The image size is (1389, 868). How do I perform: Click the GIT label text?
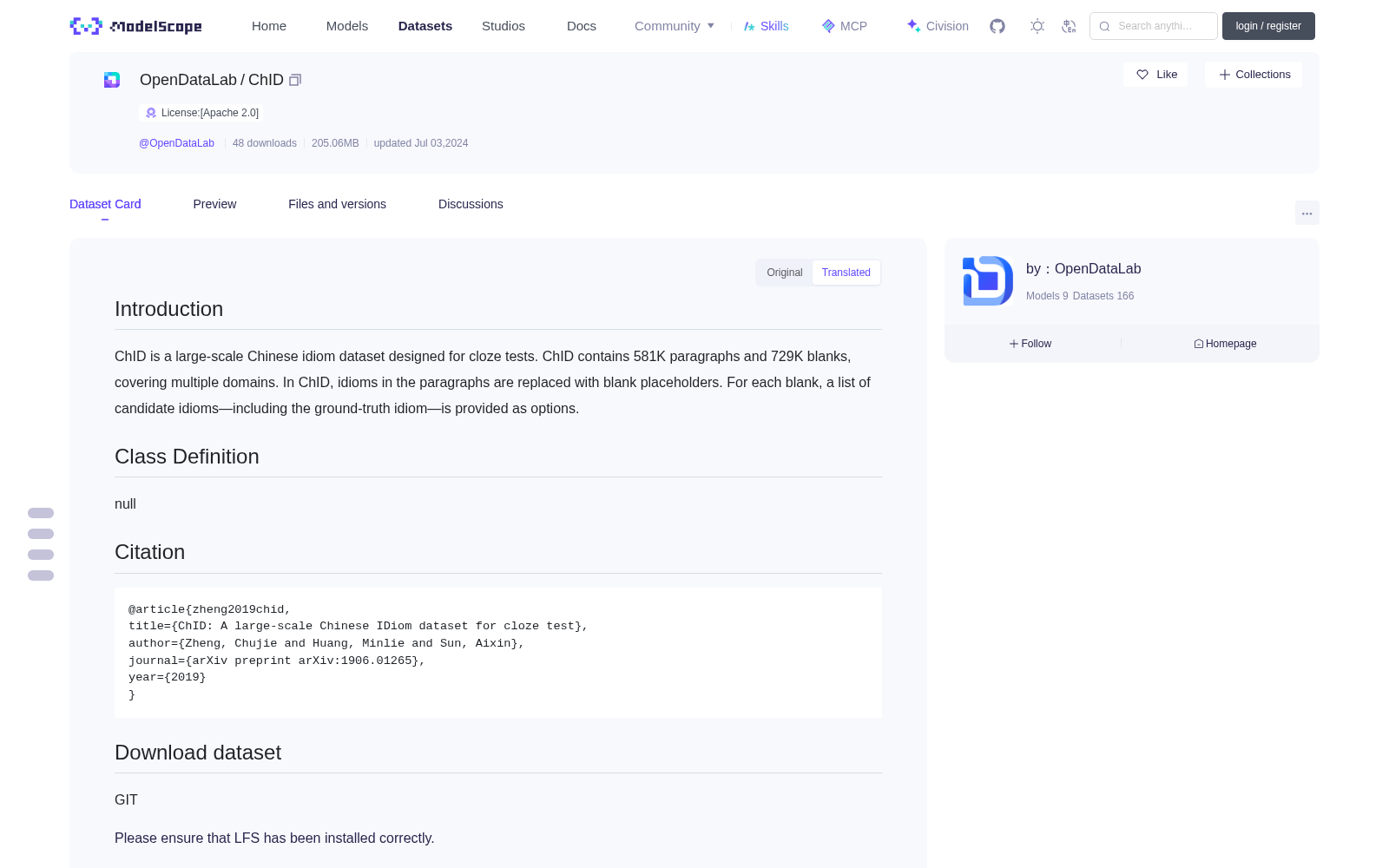126,800
